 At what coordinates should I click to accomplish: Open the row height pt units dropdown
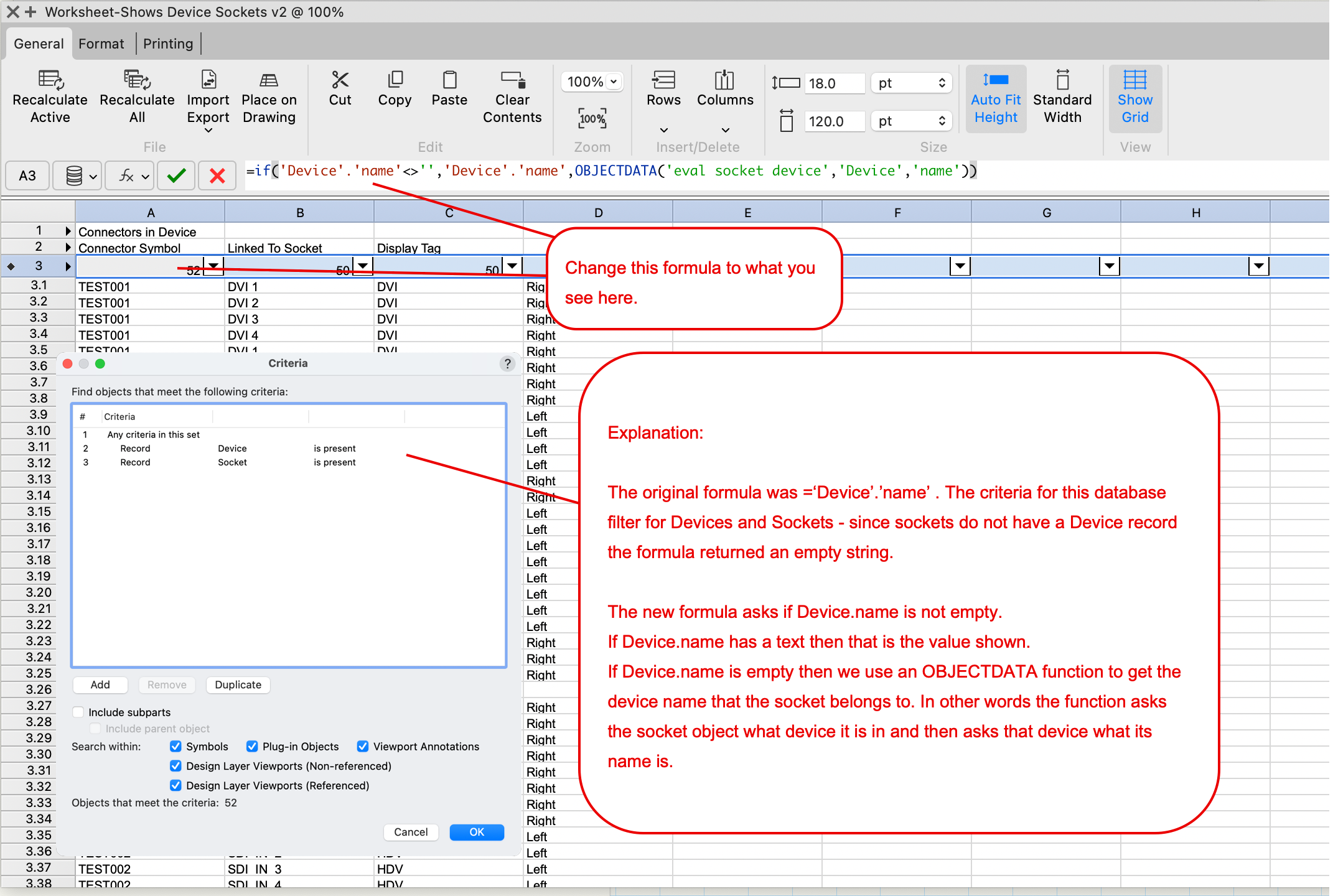[x=911, y=83]
